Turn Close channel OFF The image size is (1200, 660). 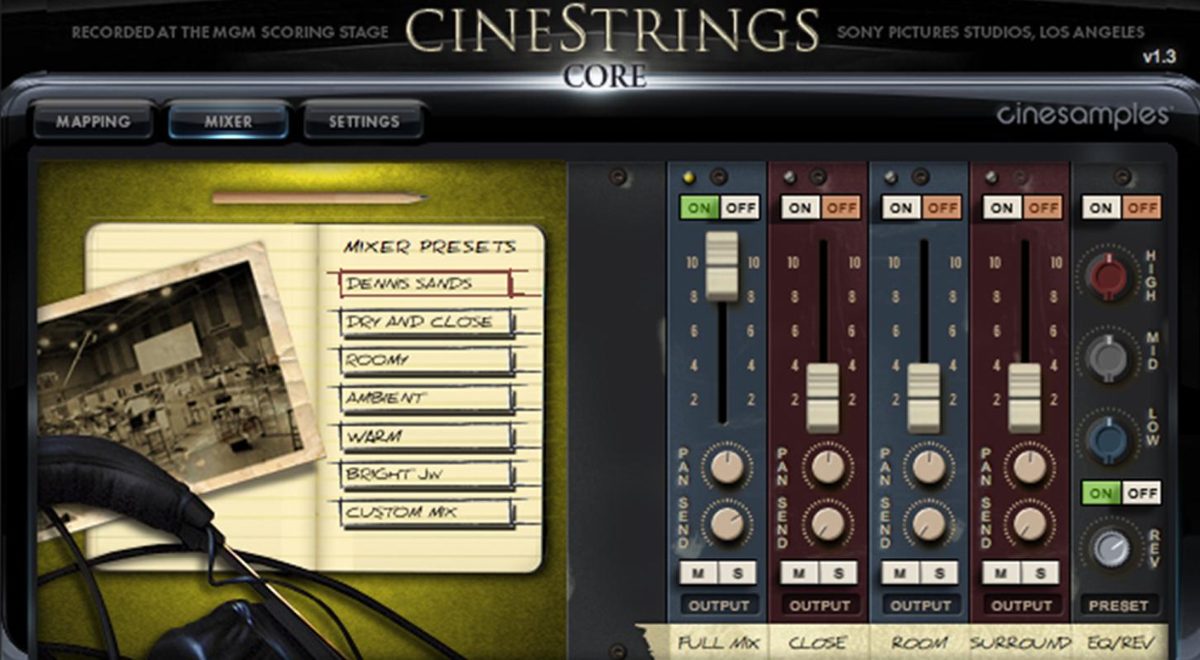pyautogui.click(x=841, y=208)
